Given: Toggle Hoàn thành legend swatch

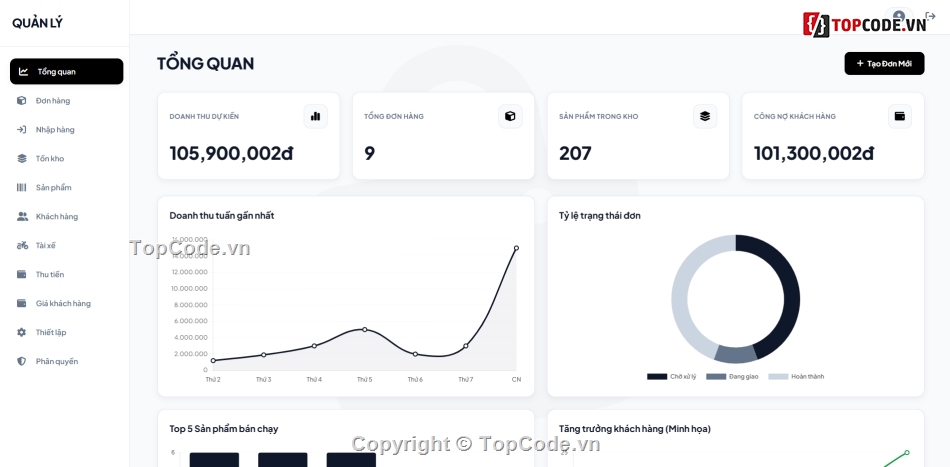Looking at the screenshot, I should 779,377.
